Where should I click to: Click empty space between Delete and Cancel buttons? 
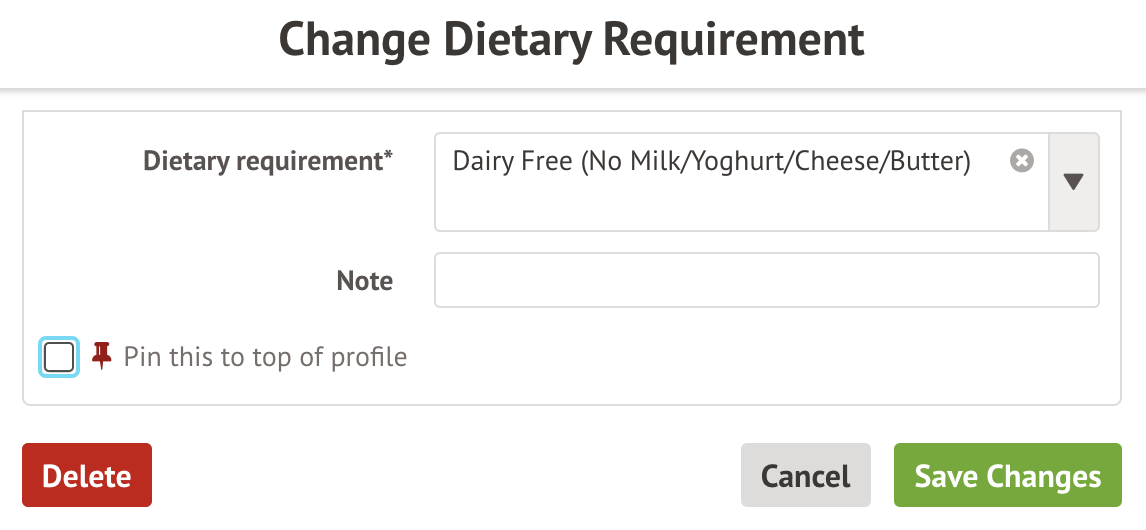pos(445,476)
